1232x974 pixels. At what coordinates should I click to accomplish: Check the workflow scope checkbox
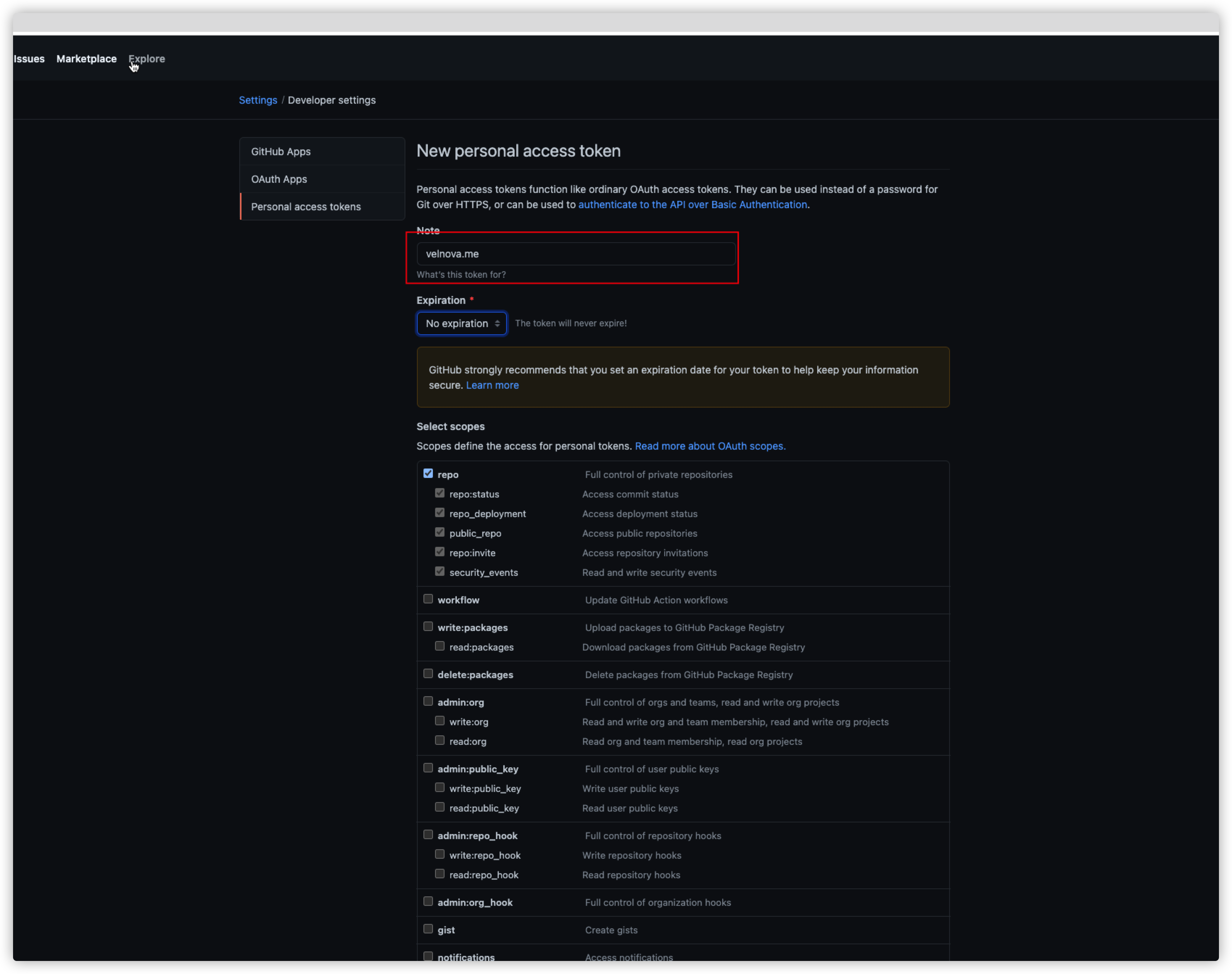pos(428,599)
